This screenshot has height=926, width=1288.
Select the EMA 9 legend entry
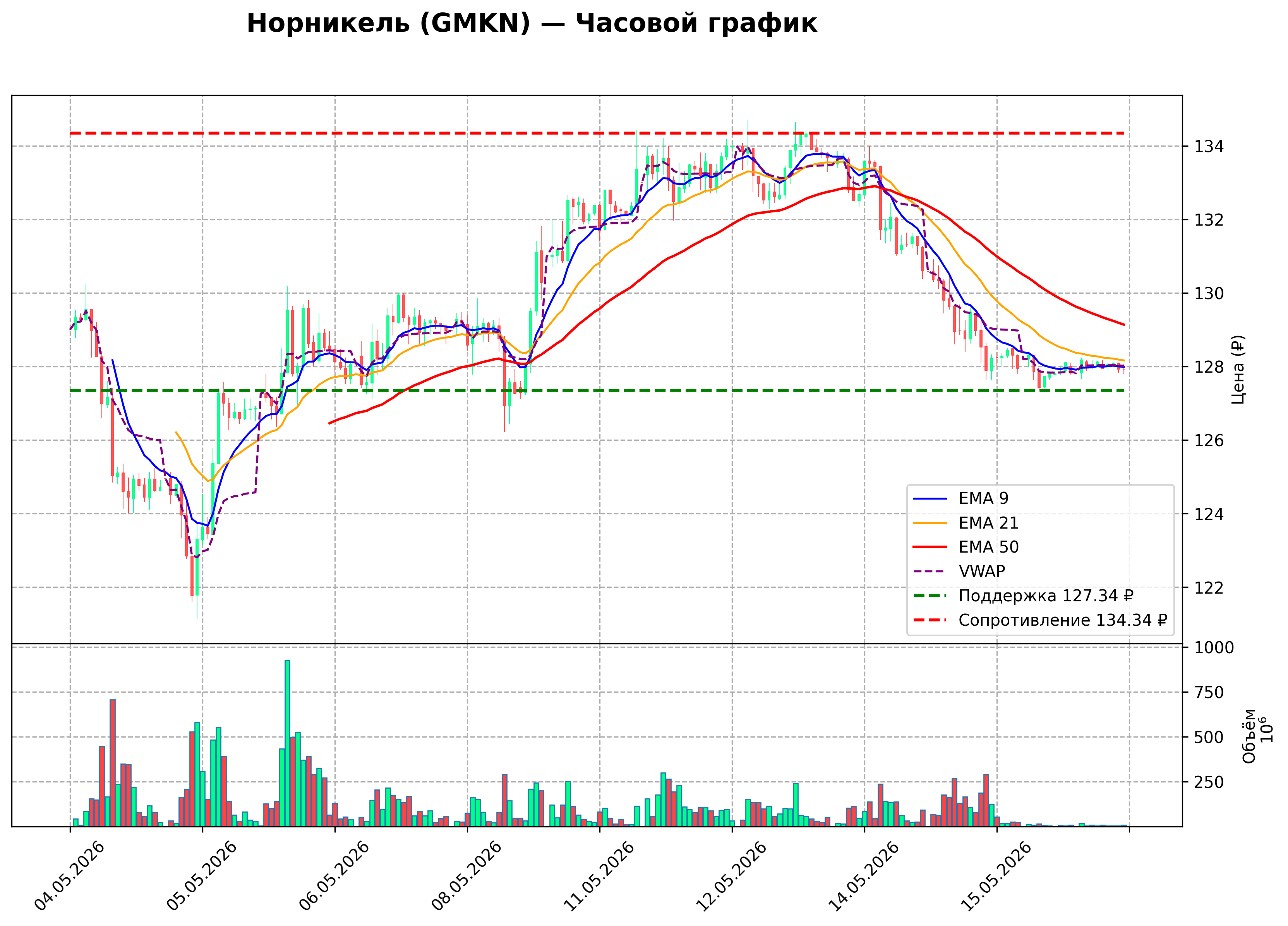click(960, 498)
